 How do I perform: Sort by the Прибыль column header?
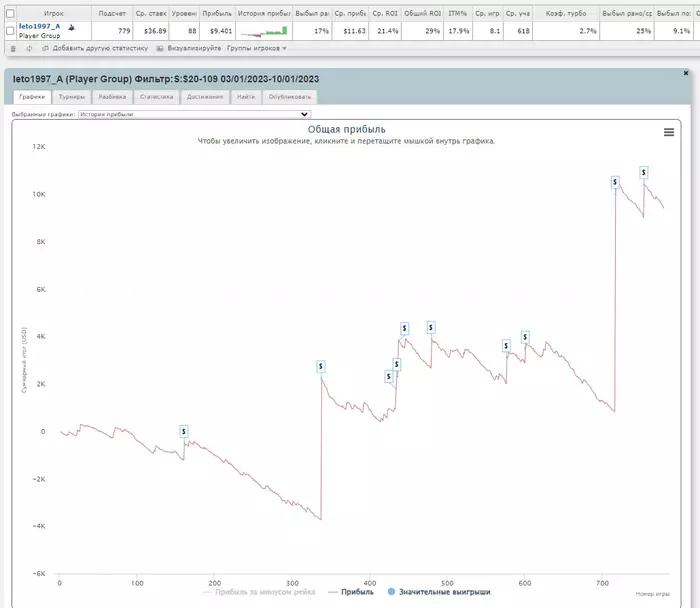pyautogui.click(x=217, y=13)
